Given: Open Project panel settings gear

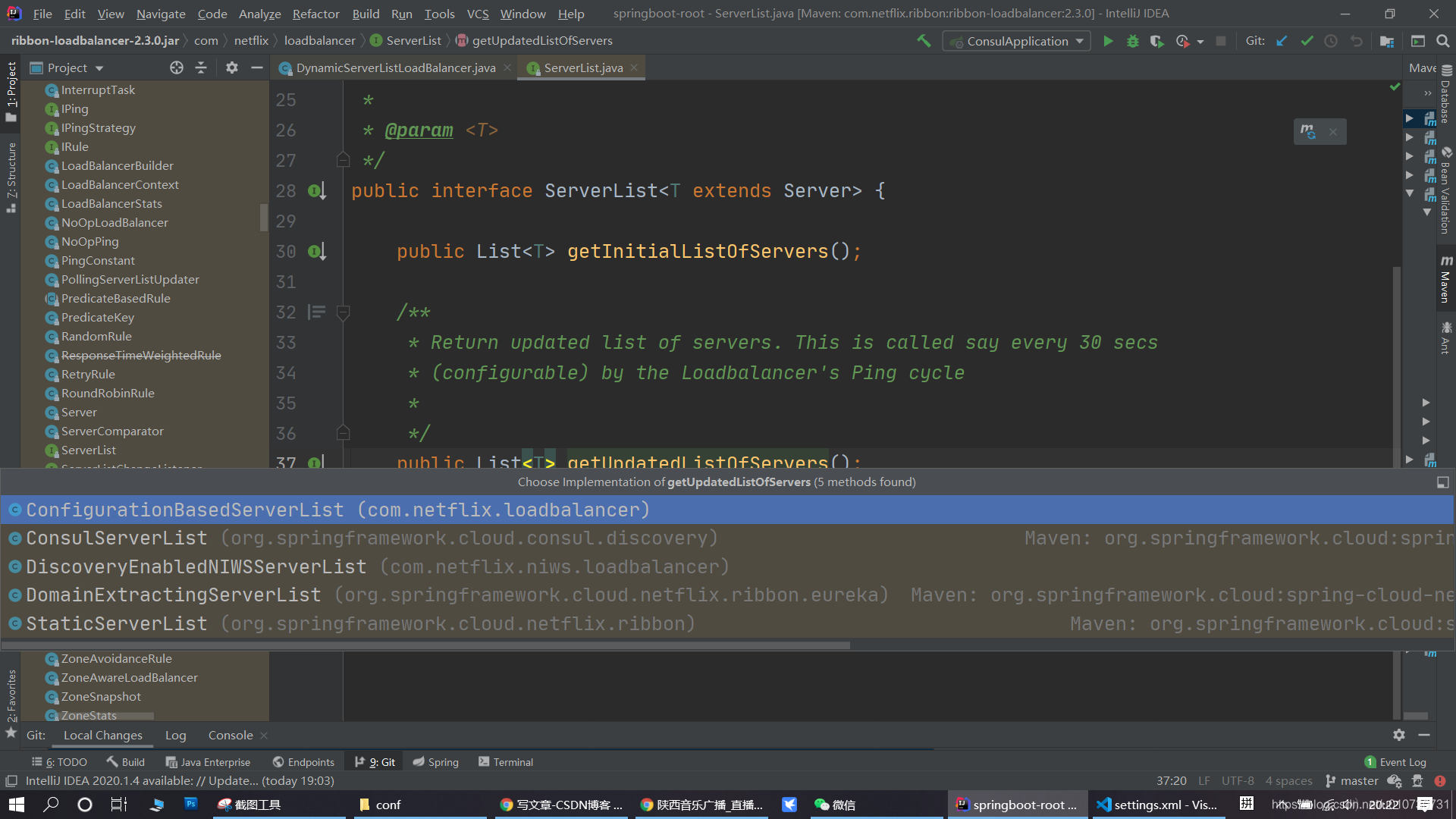Looking at the screenshot, I should click(x=232, y=67).
